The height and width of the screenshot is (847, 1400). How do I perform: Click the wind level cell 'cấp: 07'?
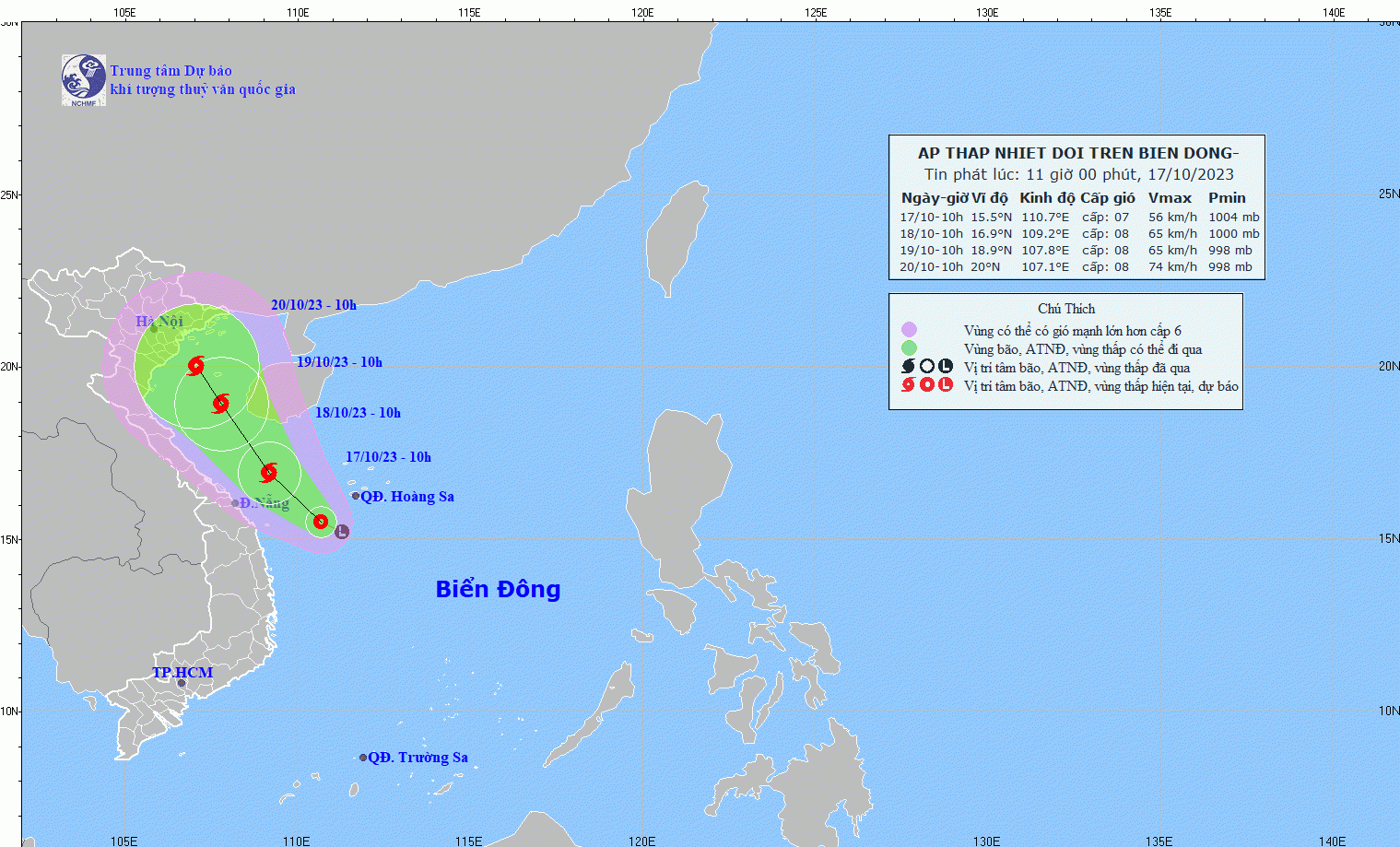(x=1105, y=218)
